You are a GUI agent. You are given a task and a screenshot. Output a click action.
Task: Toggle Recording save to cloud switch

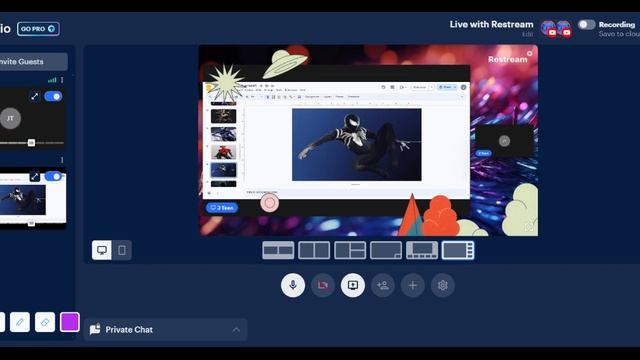pyautogui.click(x=587, y=24)
